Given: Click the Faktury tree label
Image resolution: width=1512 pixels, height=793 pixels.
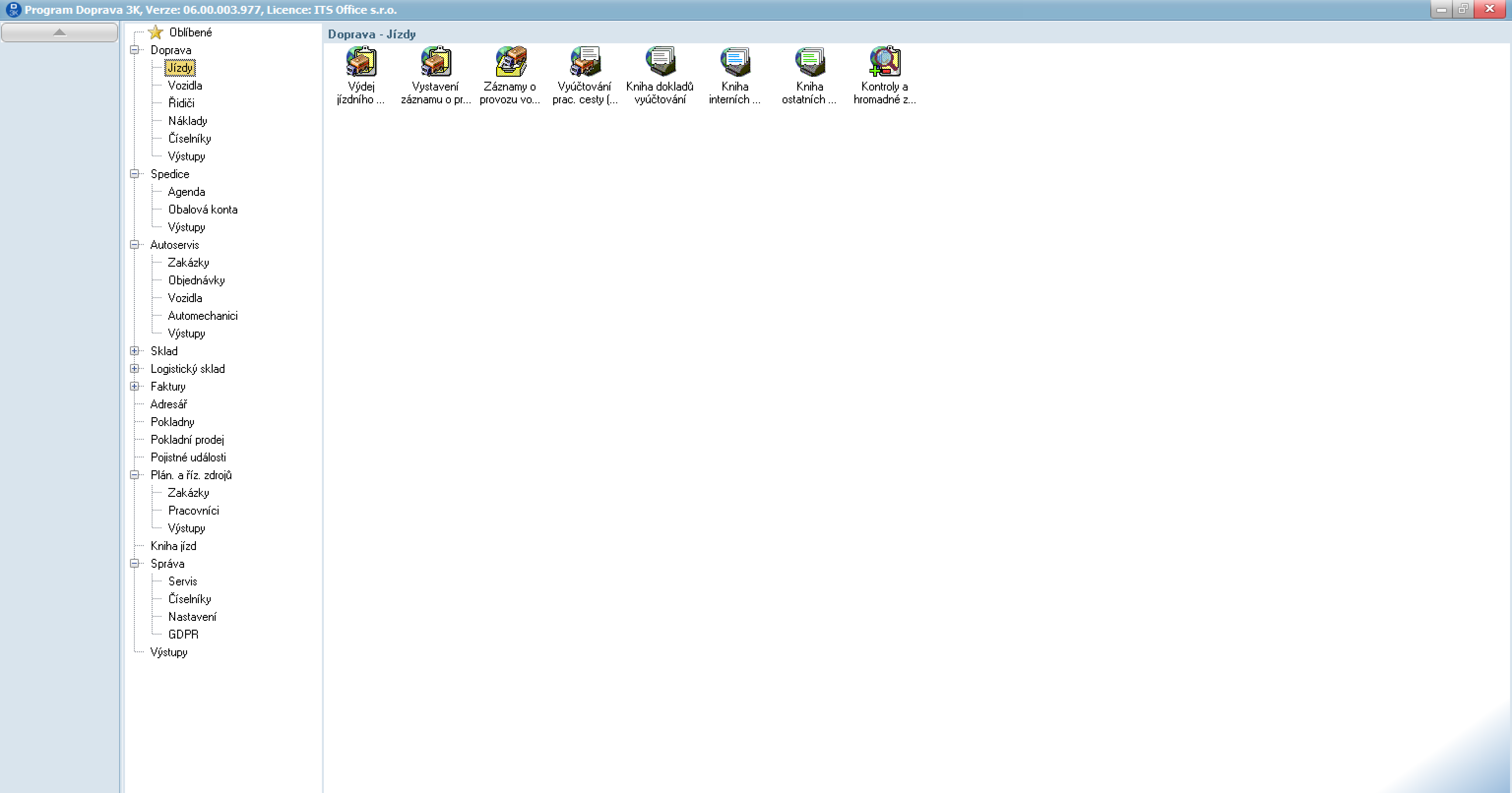Looking at the screenshot, I should click(x=168, y=386).
